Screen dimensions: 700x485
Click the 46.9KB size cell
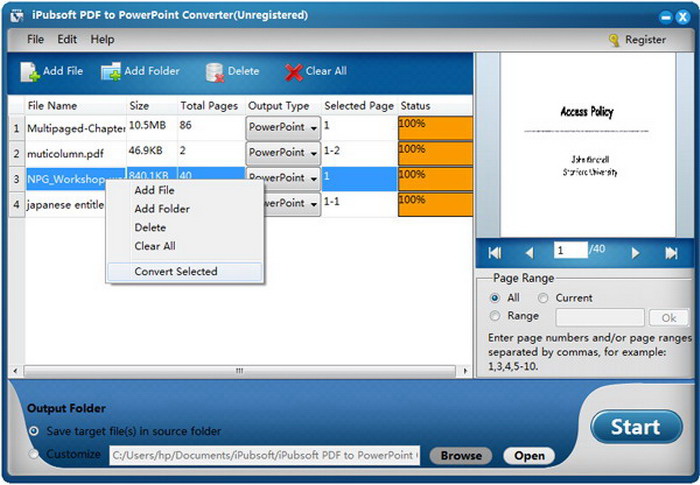point(152,154)
